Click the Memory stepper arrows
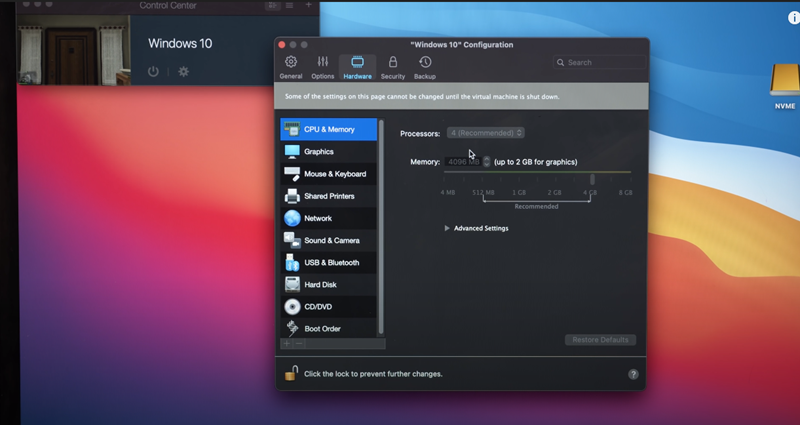The image size is (800, 425). coord(487,162)
